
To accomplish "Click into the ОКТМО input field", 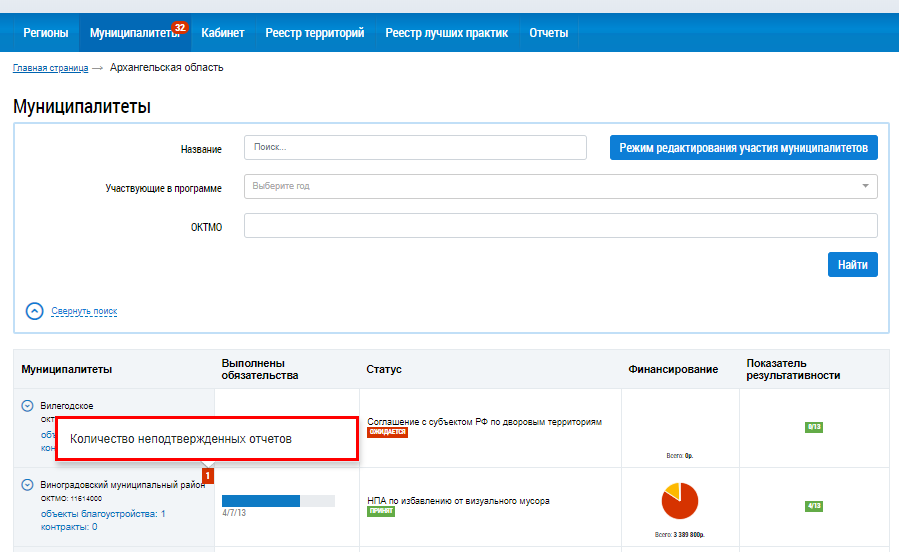I will click(x=560, y=226).
